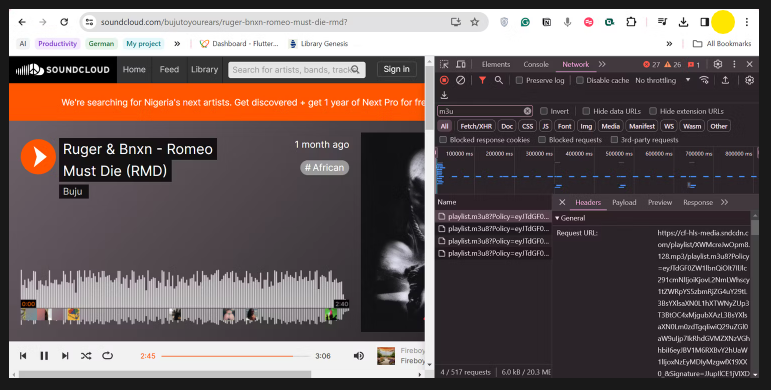The width and height of the screenshot is (771, 390).
Task: Check Hide extension URLs
Action: tap(653, 111)
